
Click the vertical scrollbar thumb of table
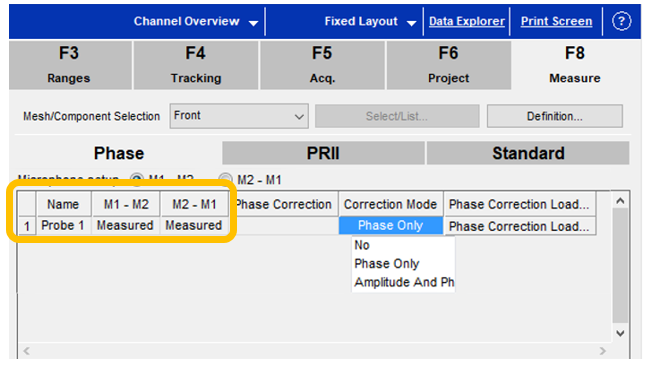[x=620, y=266]
